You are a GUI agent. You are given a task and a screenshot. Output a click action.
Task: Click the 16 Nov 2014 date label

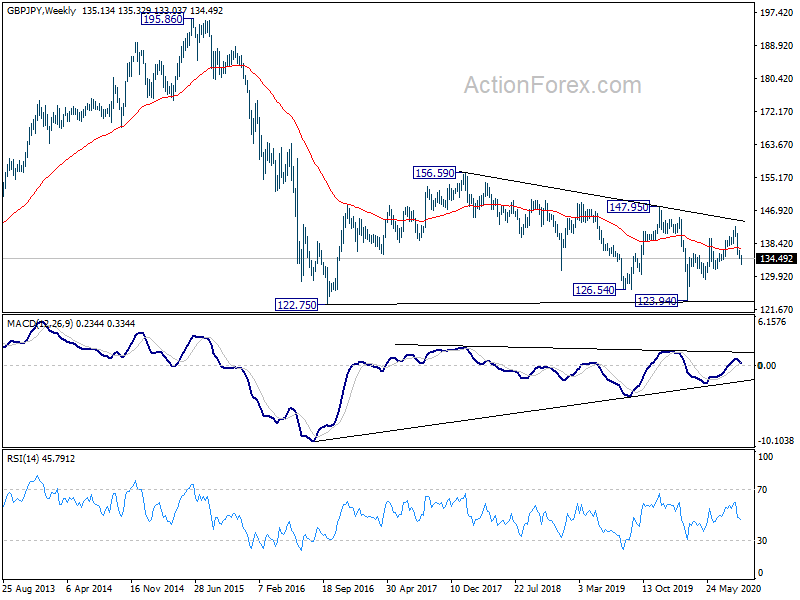tap(157, 589)
